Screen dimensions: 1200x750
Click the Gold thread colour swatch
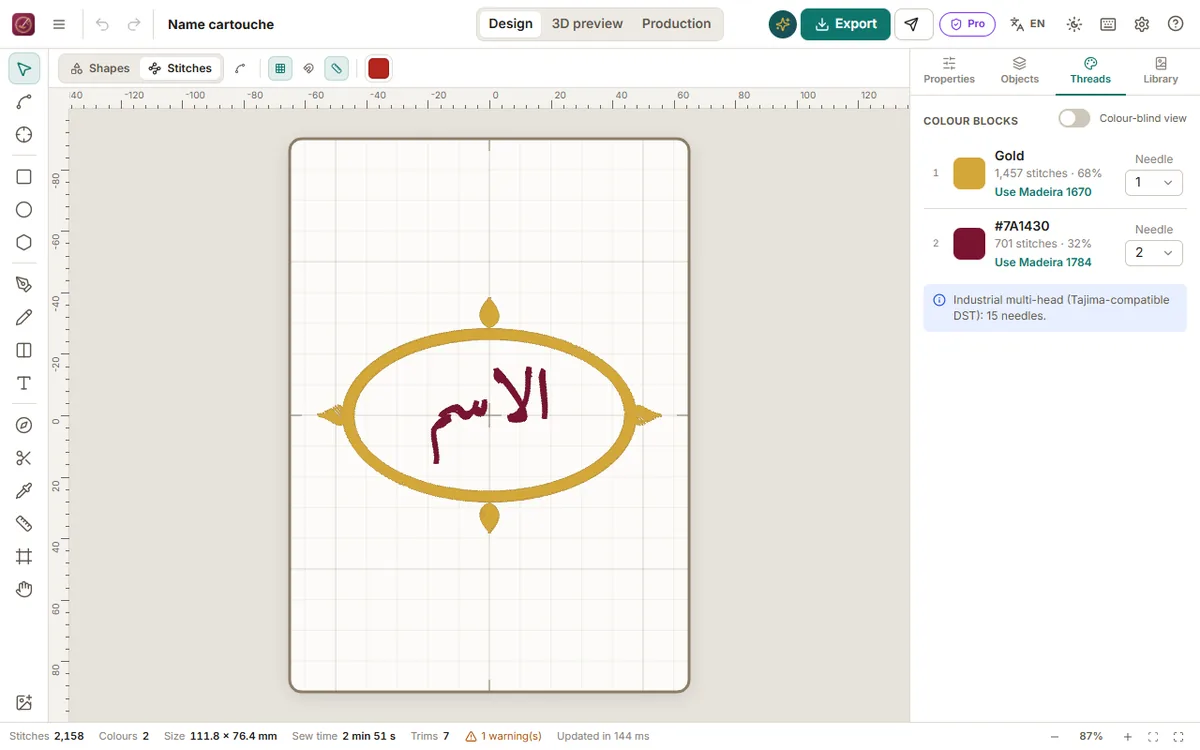click(969, 173)
